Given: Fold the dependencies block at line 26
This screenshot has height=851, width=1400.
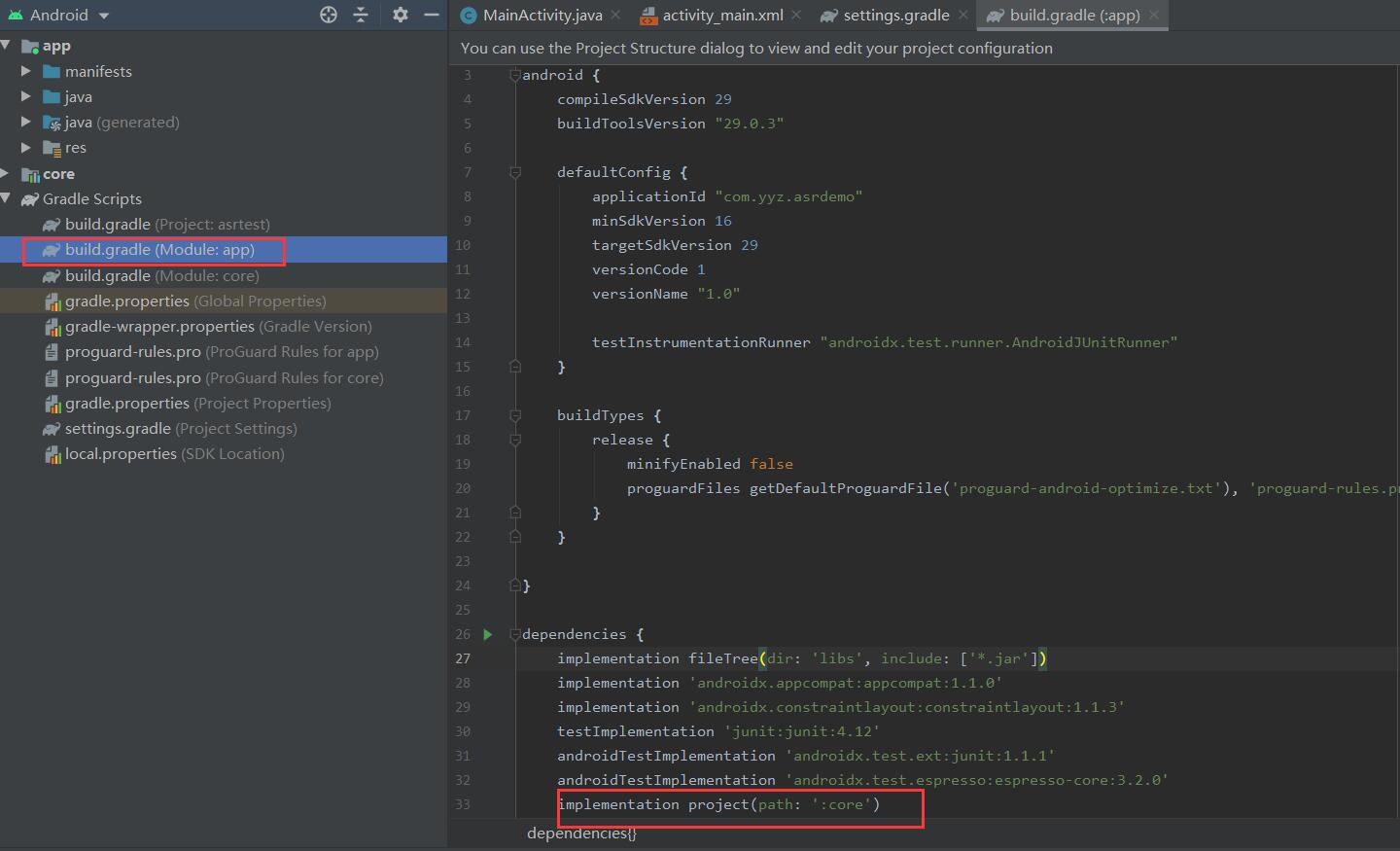Looking at the screenshot, I should pos(515,634).
